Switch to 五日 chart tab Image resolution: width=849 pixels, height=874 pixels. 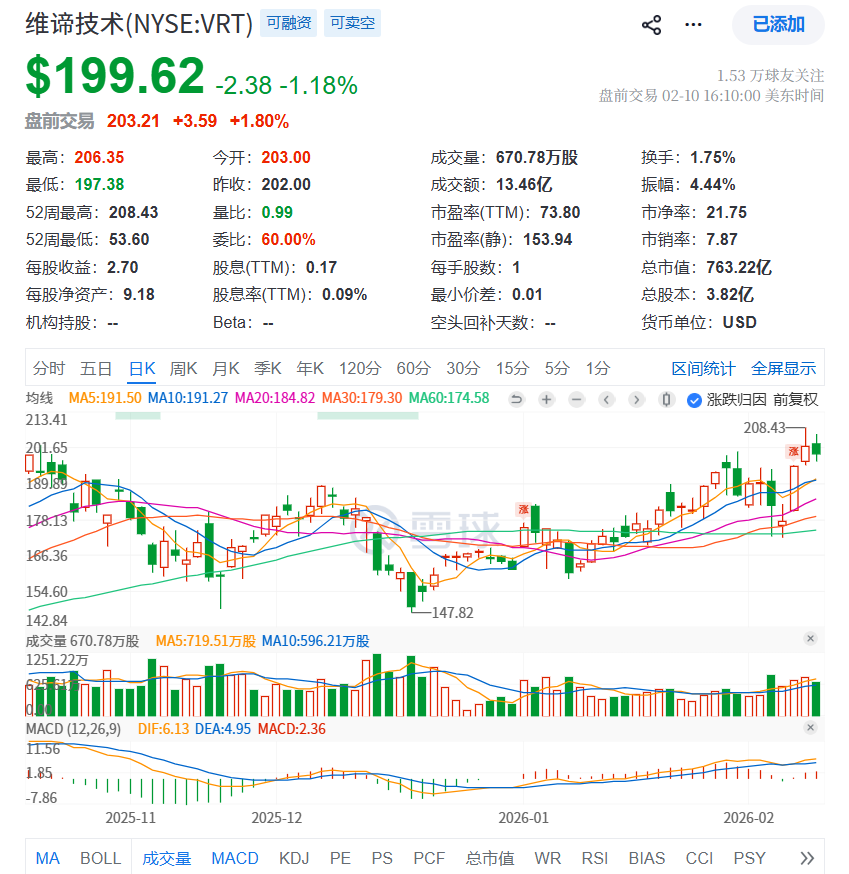click(x=96, y=368)
